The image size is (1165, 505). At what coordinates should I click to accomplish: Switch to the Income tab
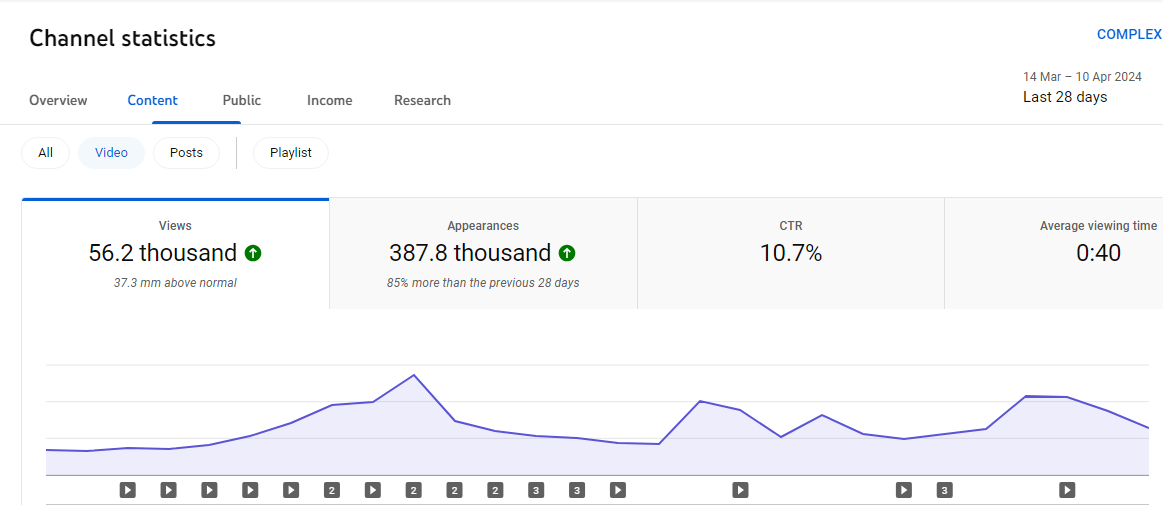[x=330, y=100]
